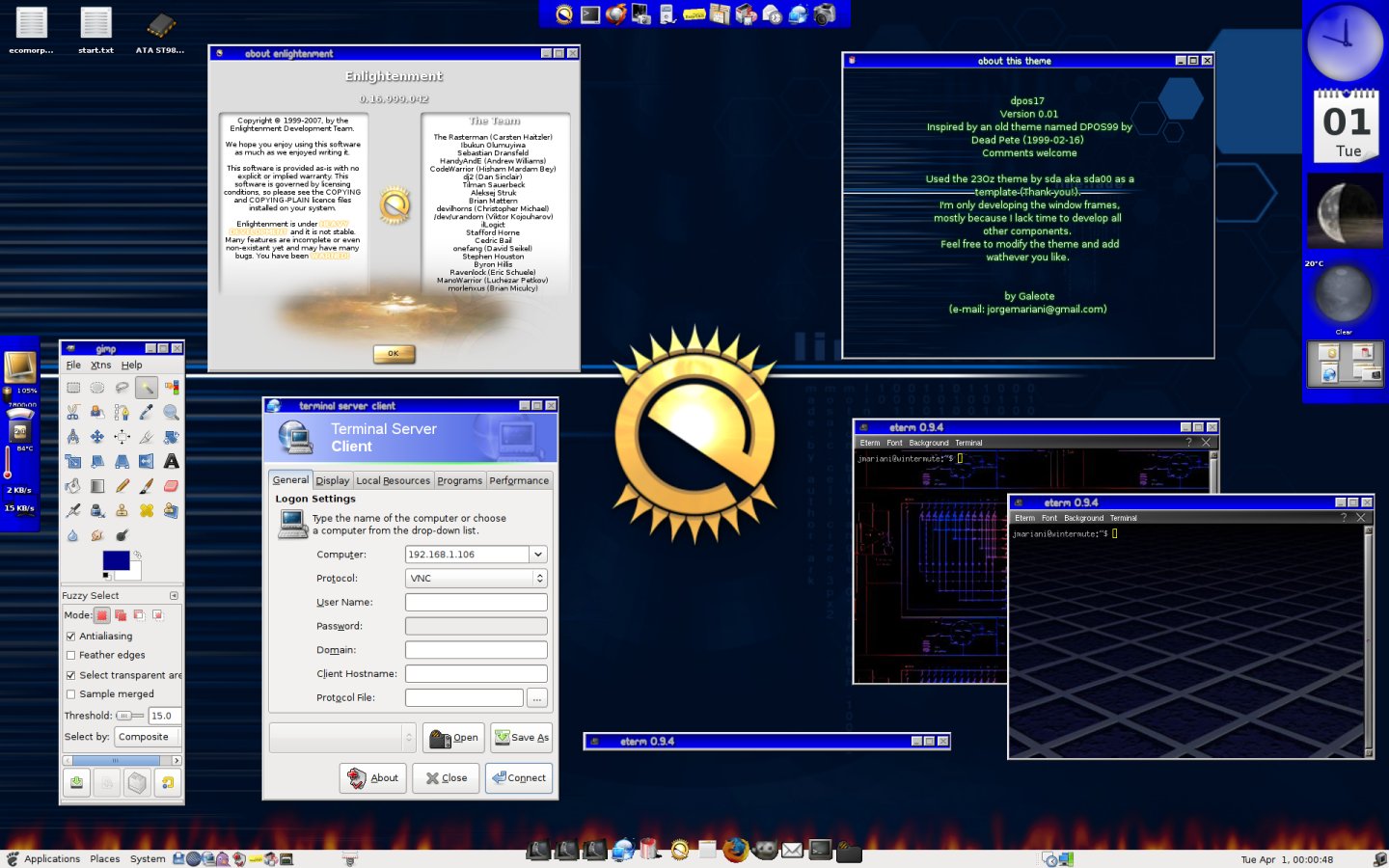This screenshot has width=1389, height=868.
Task: Click the Save As button
Action: pyautogui.click(x=521, y=738)
